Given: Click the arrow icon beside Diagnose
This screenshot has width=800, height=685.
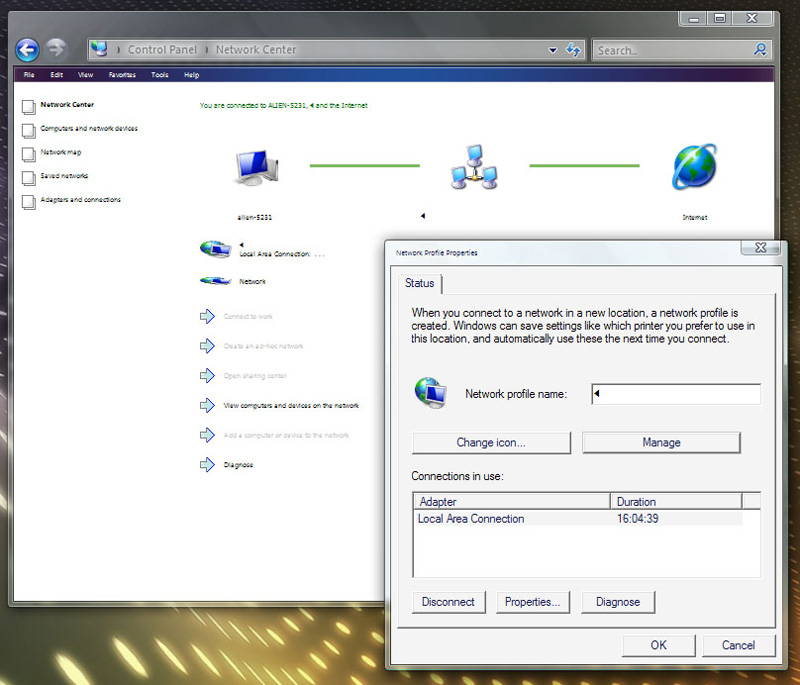Looking at the screenshot, I should (207, 464).
